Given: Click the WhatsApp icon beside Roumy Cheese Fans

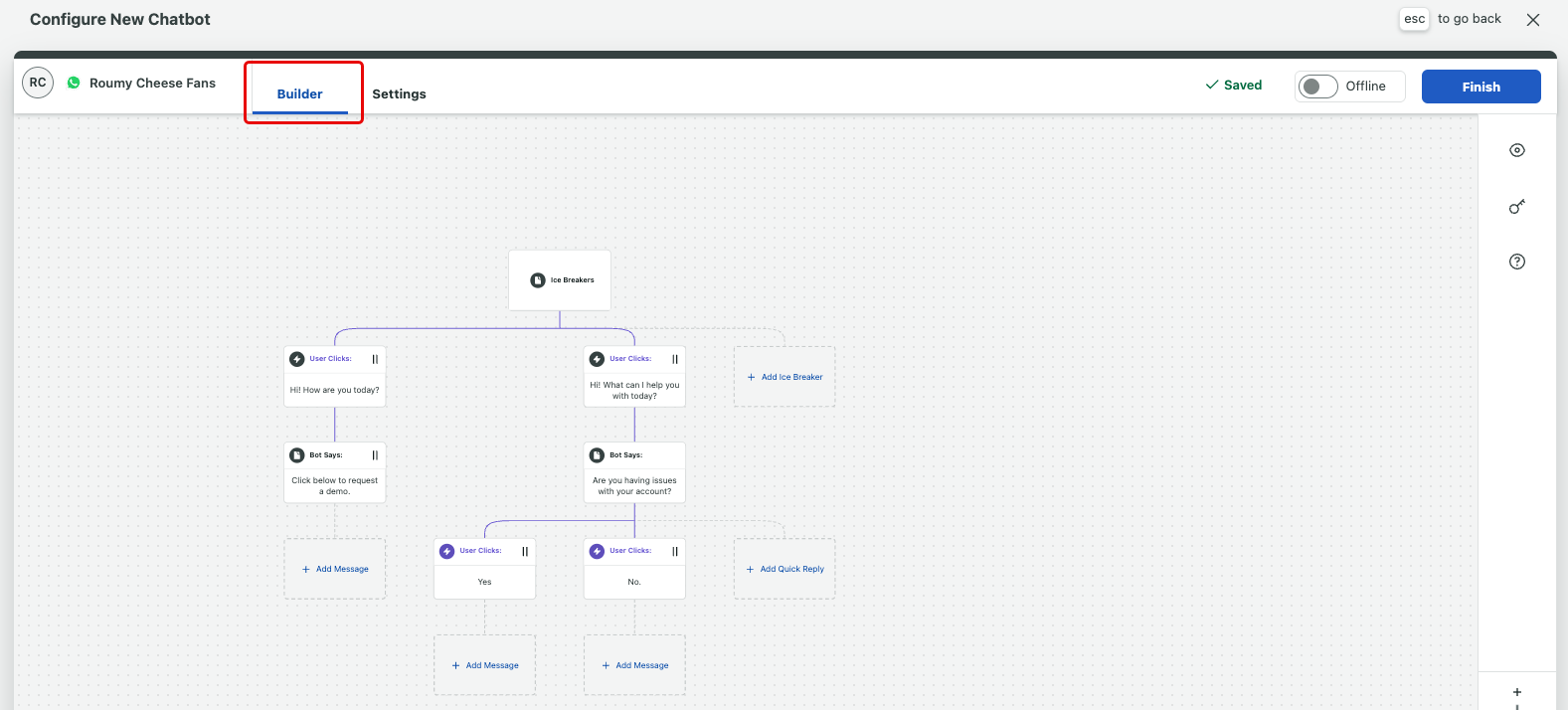Looking at the screenshot, I should 74,83.
